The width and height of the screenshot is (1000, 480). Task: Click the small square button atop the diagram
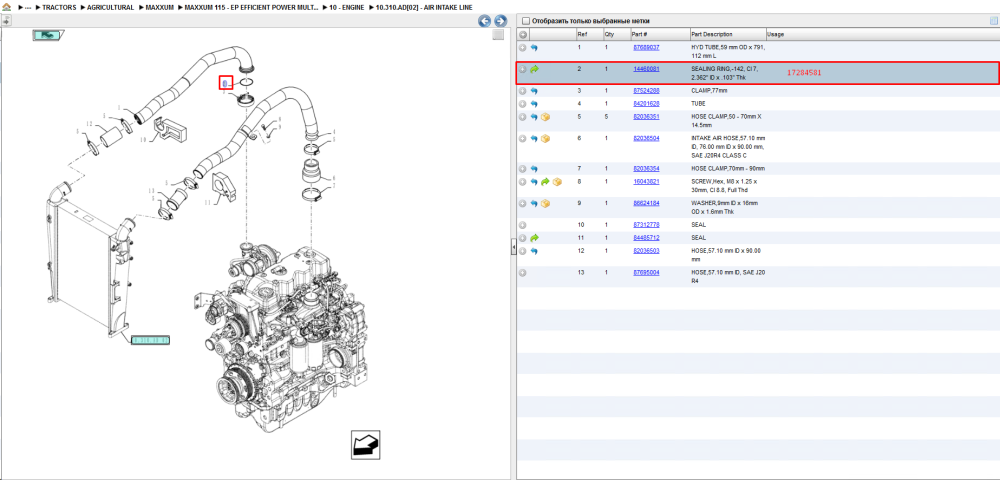[499, 35]
